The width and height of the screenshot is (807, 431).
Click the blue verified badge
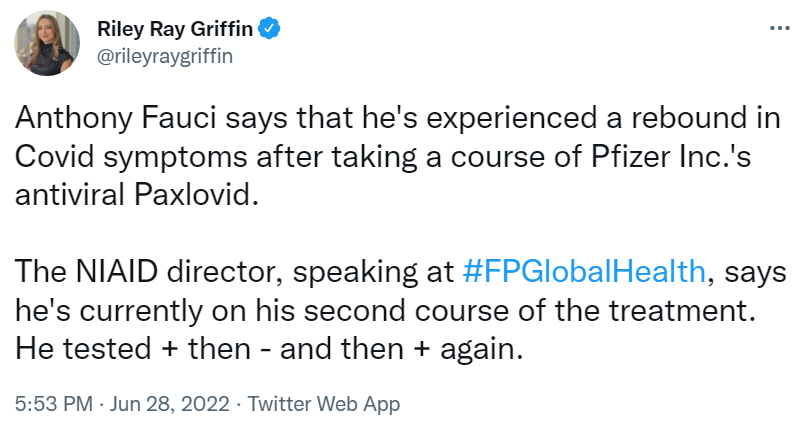tap(269, 30)
